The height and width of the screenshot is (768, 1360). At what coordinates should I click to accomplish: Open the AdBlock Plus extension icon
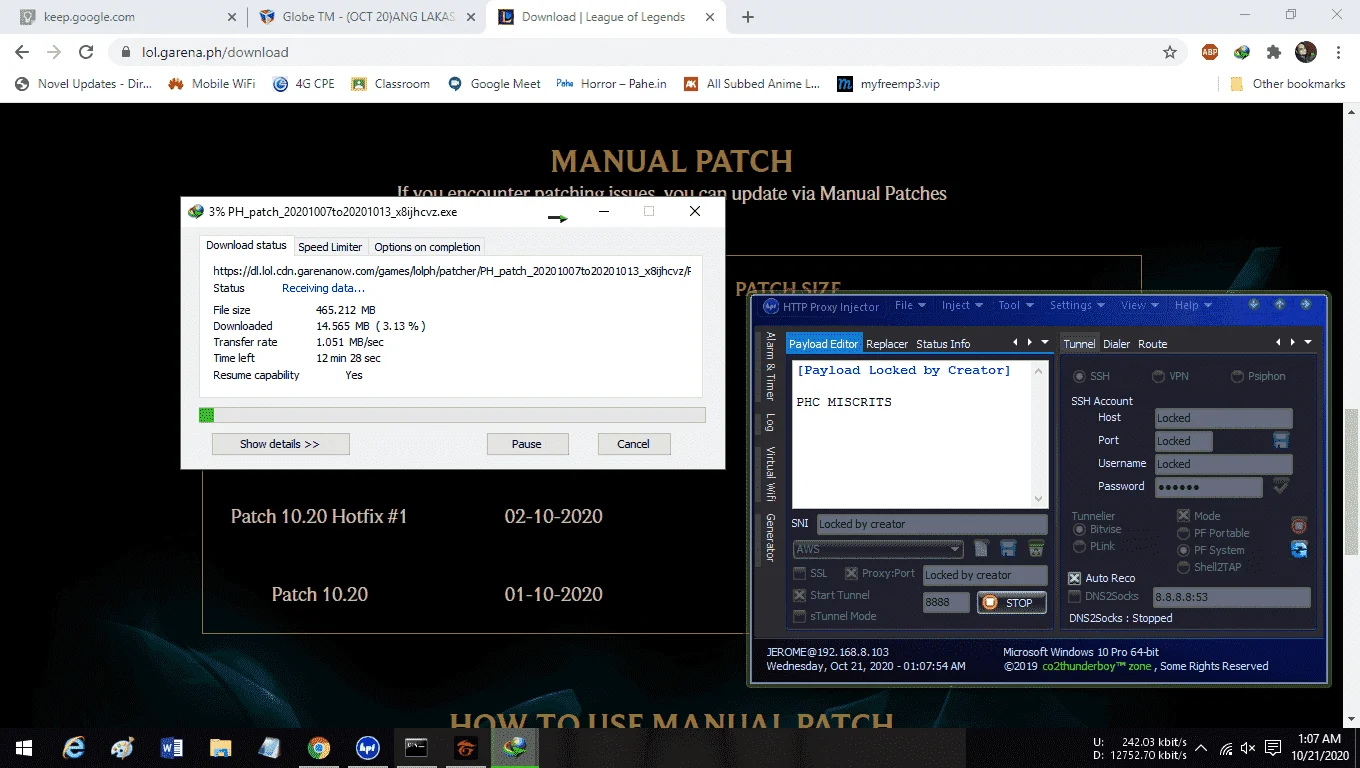(1210, 52)
